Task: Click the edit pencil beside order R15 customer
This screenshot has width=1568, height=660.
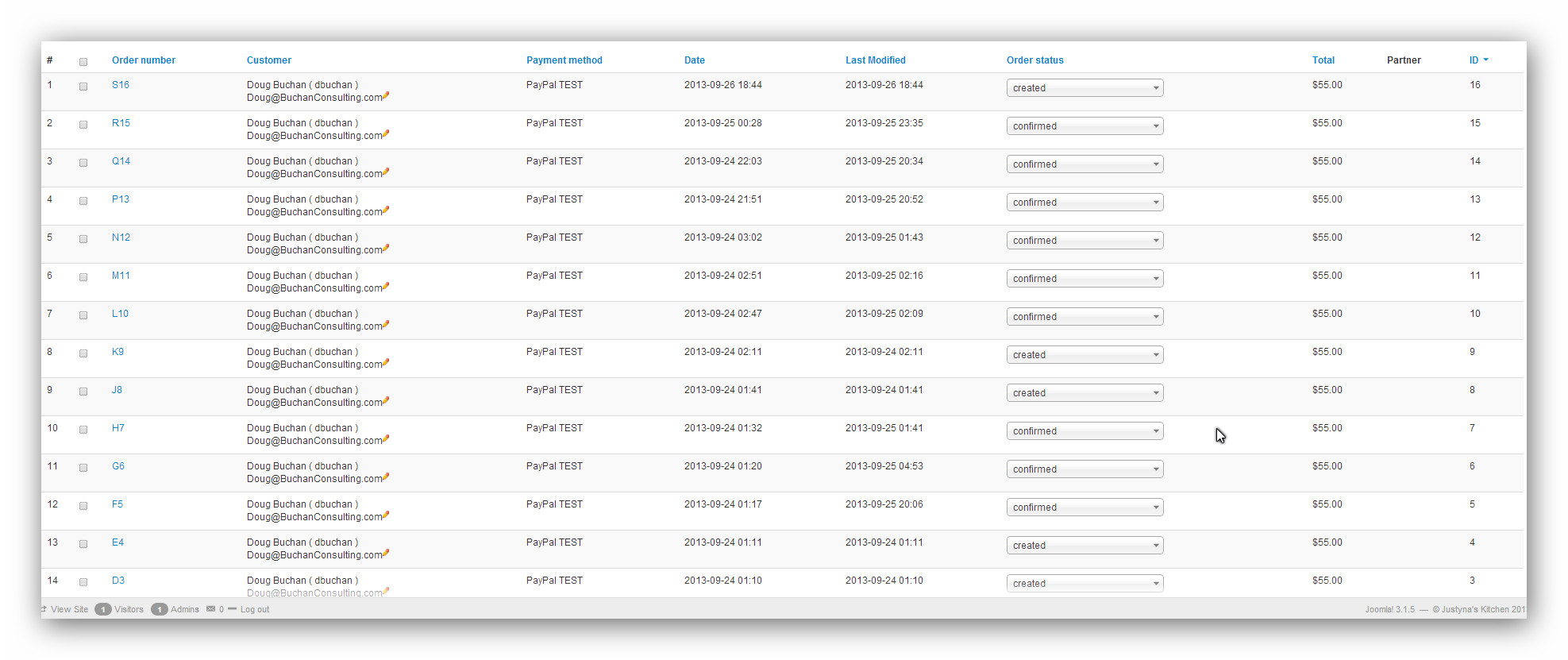Action: click(x=386, y=134)
